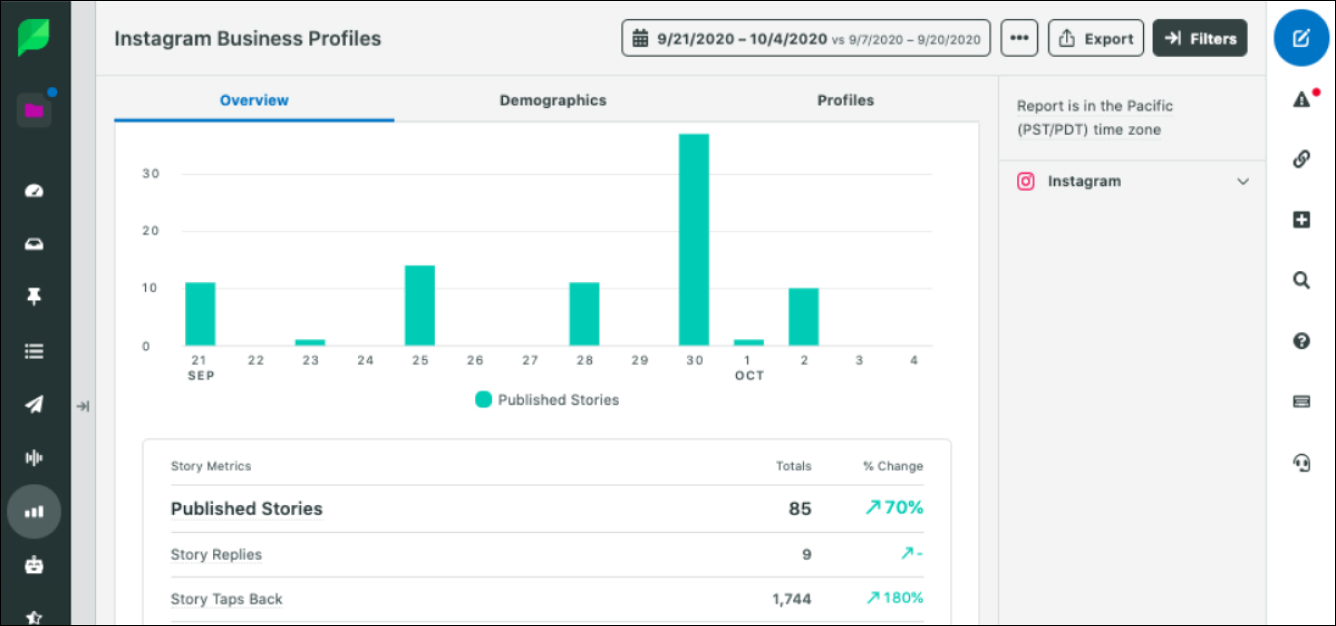Open the search magnifier icon
This screenshot has width=1336, height=626.
[1301, 280]
